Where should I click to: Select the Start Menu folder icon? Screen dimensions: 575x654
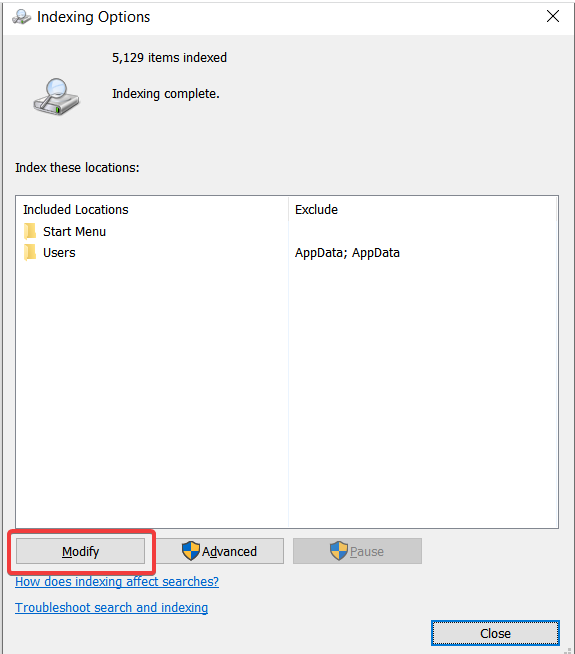click(x=30, y=231)
